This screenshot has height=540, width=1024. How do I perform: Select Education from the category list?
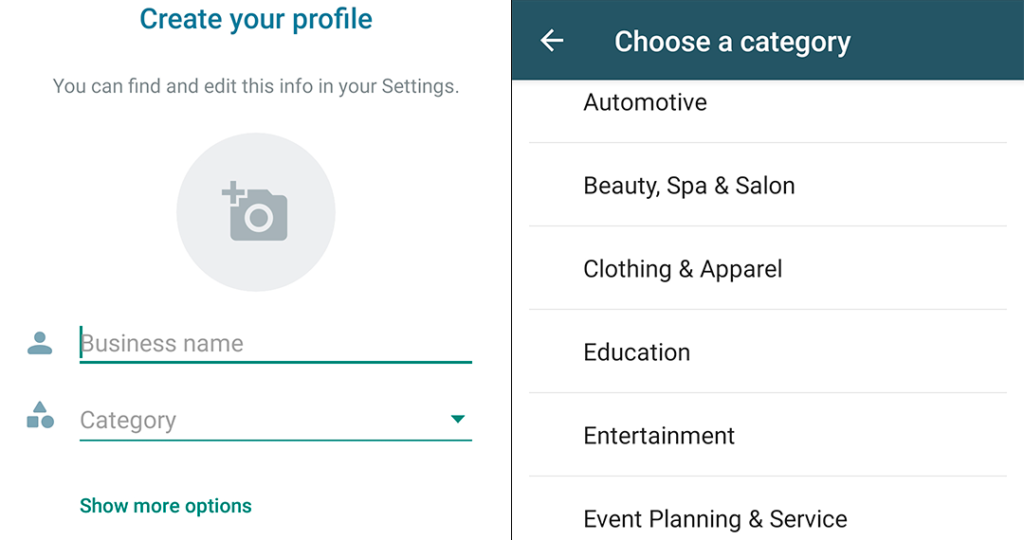tap(637, 352)
